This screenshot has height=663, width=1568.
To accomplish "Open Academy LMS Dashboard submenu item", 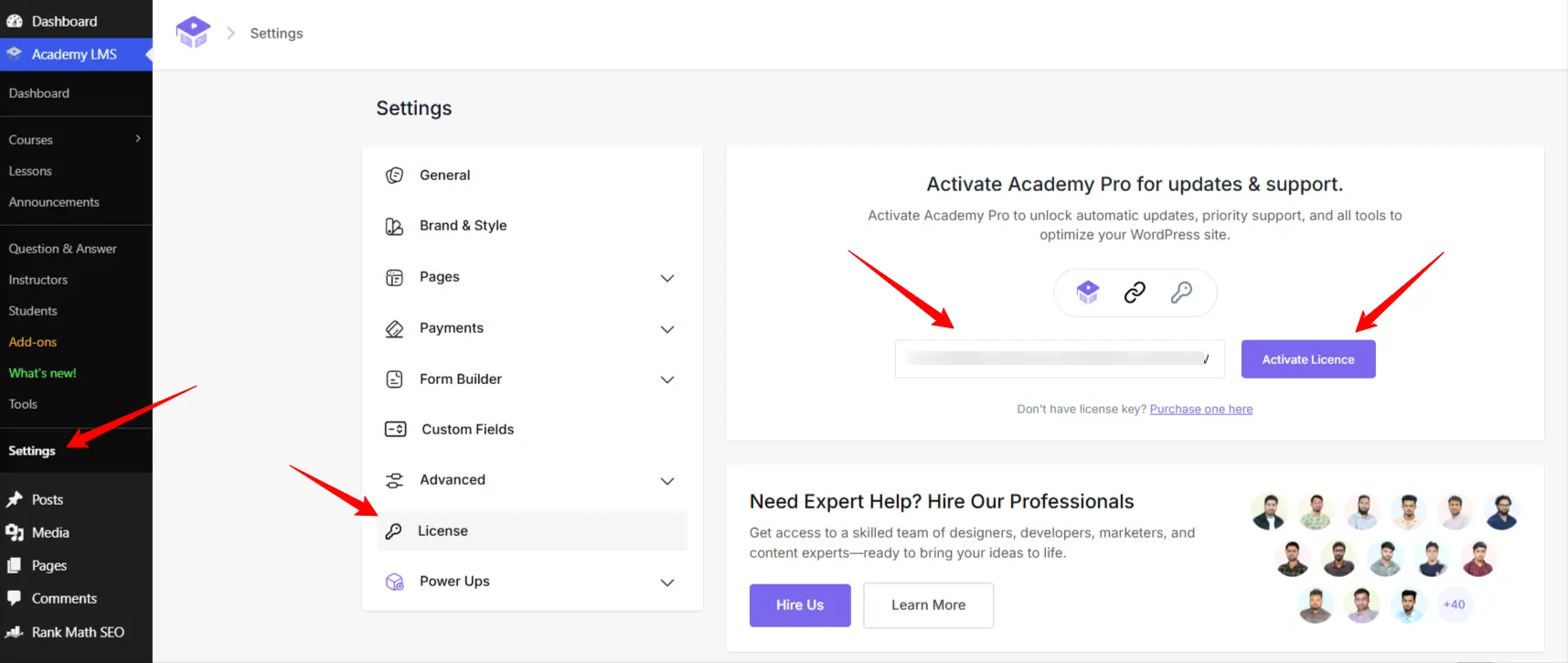I will 39,93.
